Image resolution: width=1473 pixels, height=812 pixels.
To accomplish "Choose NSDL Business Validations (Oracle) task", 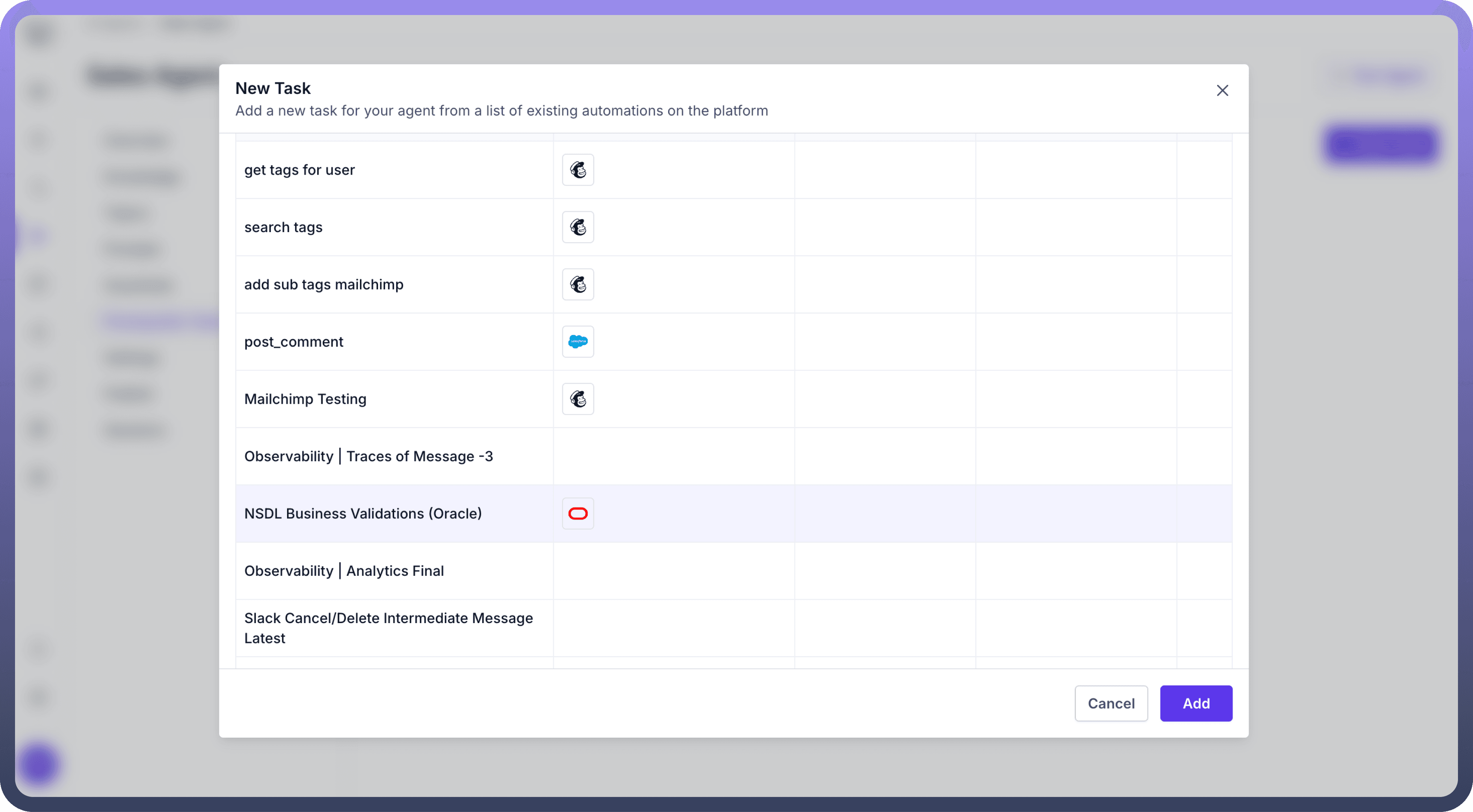I will pyautogui.click(x=363, y=513).
